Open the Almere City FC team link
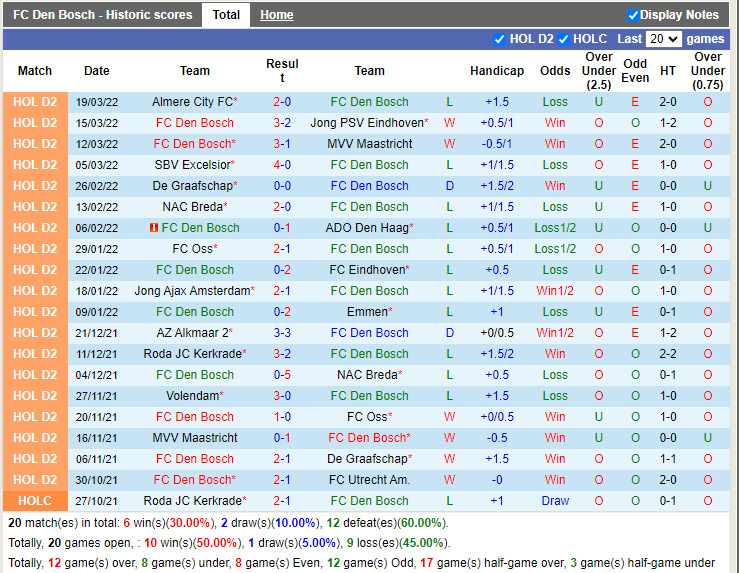Image resolution: width=739 pixels, height=573 pixels. pyautogui.click(x=191, y=102)
